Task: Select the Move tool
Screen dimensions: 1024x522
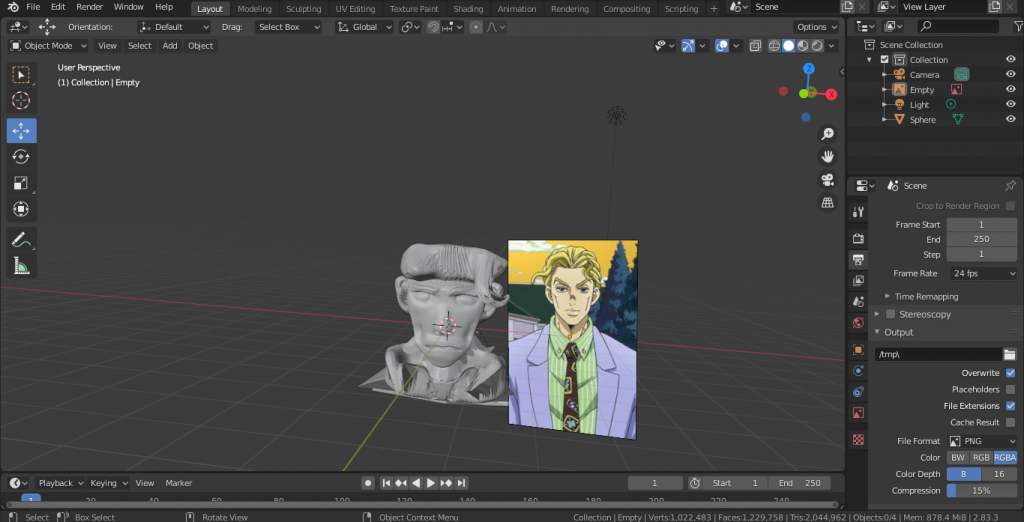Action: (x=22, y=131)
